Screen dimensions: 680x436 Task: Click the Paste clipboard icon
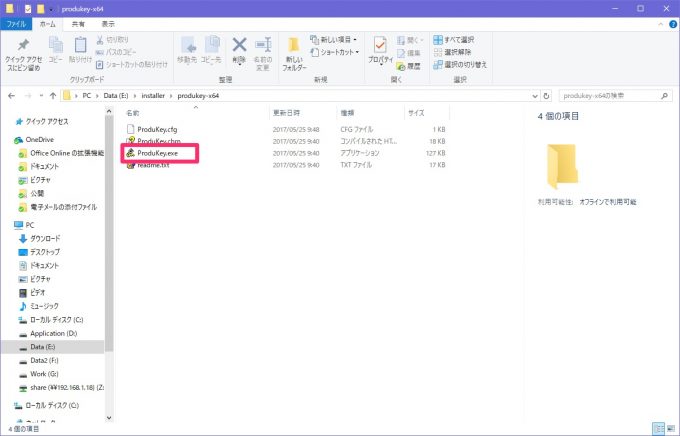(x=80, y=50)
